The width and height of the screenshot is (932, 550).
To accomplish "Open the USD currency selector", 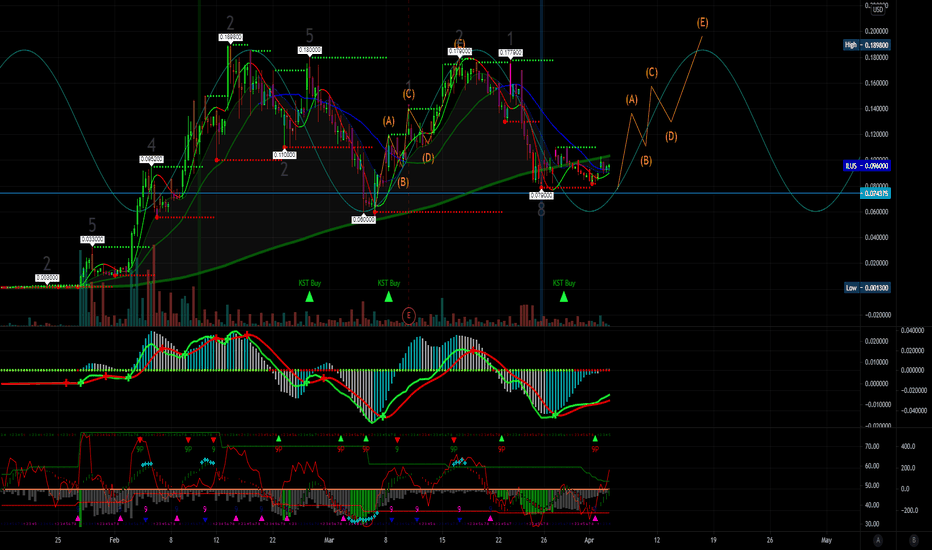I will click(x=878, y=10).
